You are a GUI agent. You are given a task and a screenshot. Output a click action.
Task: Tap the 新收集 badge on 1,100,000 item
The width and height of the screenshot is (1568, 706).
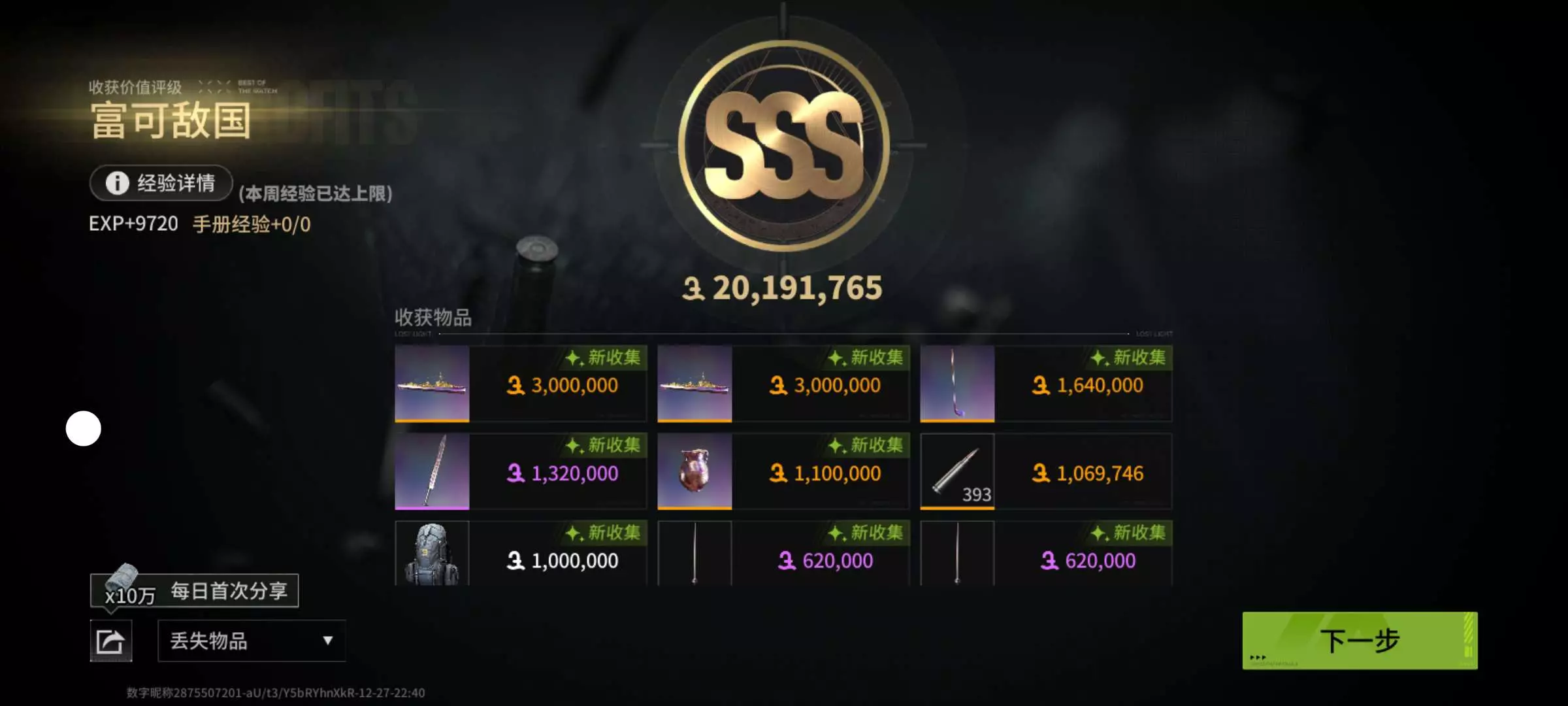[x=867, y=445]
